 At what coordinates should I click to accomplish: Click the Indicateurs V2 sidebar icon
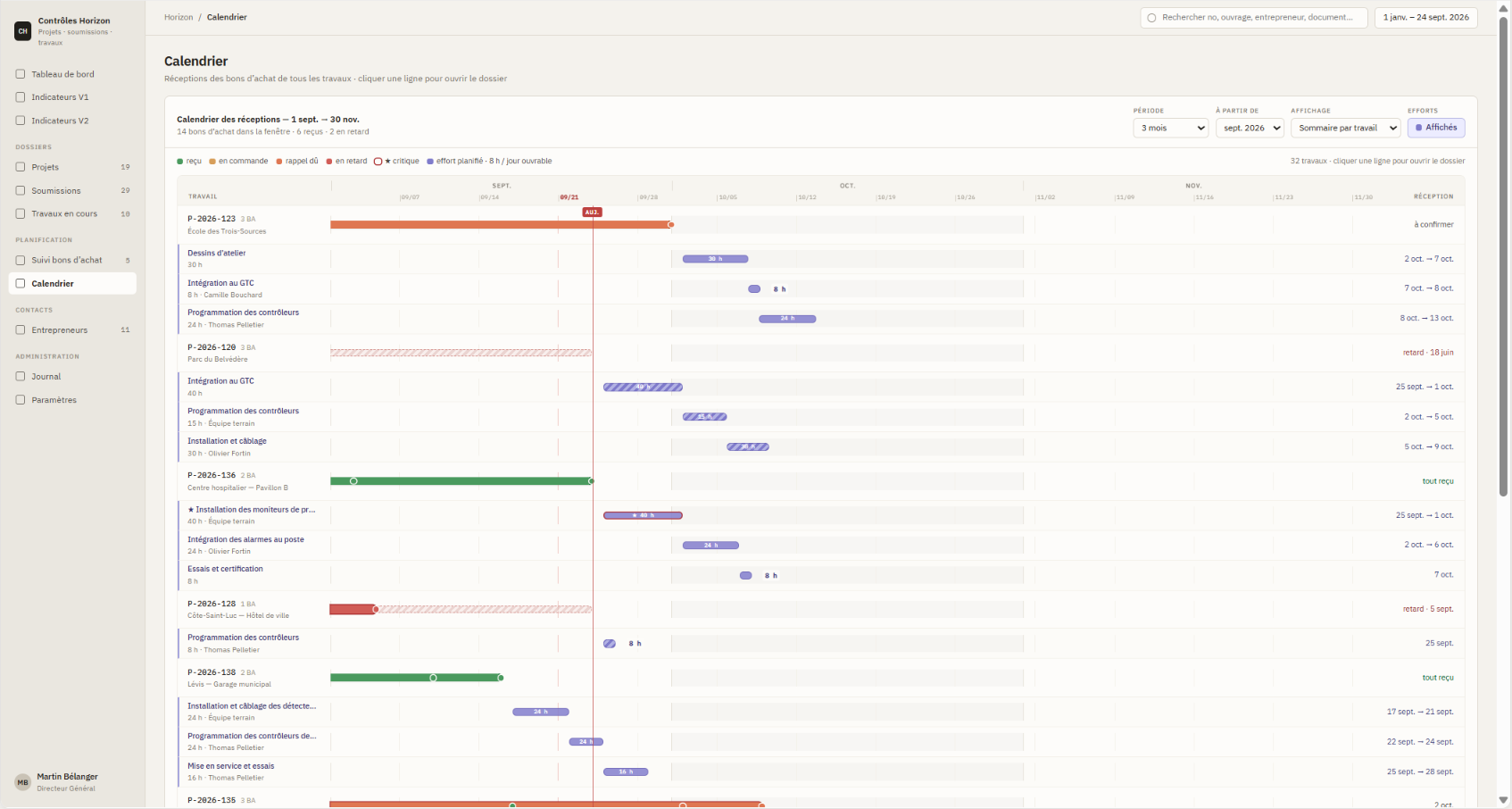pos(21,121)
